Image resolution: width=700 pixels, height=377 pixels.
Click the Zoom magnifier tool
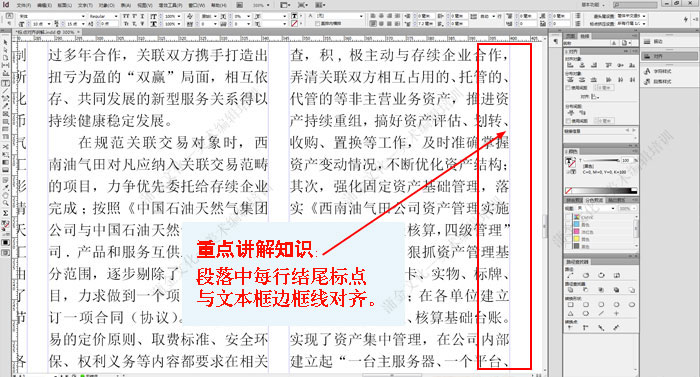tap(5, 203)
